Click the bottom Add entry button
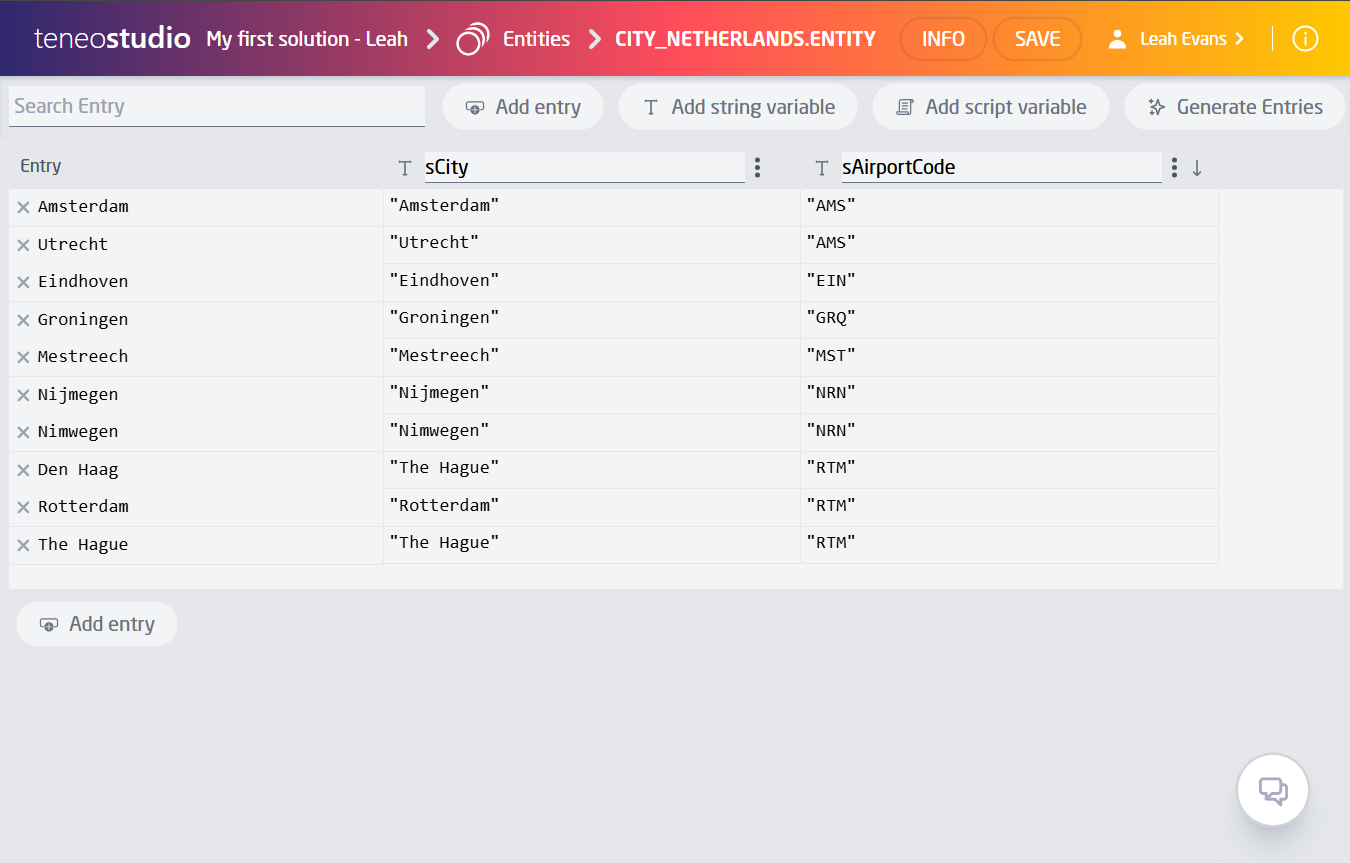Viewport: 1350px width, 863px height. (97, 624)
